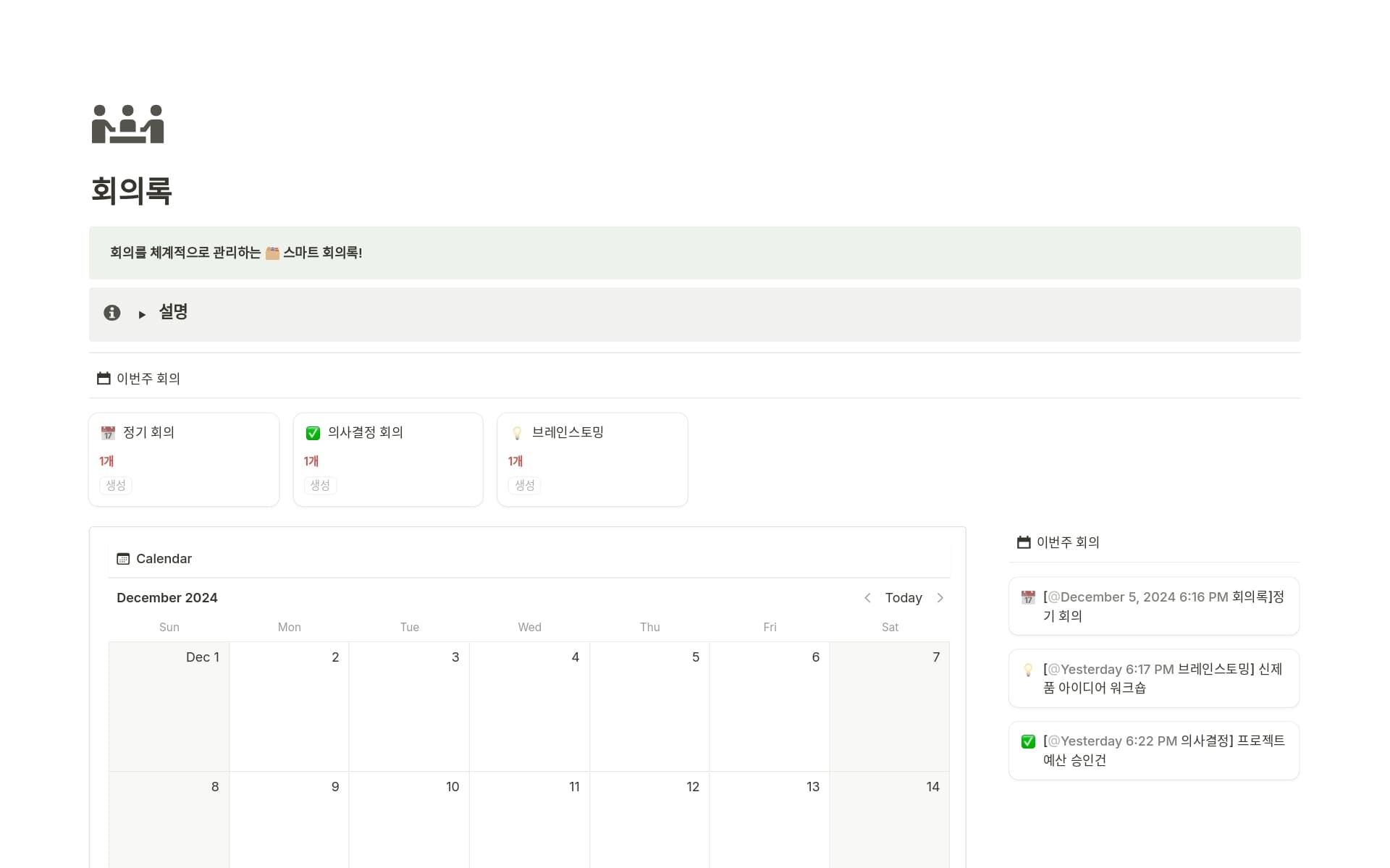Expand the 설명 toggle triangle

[142, 314]
